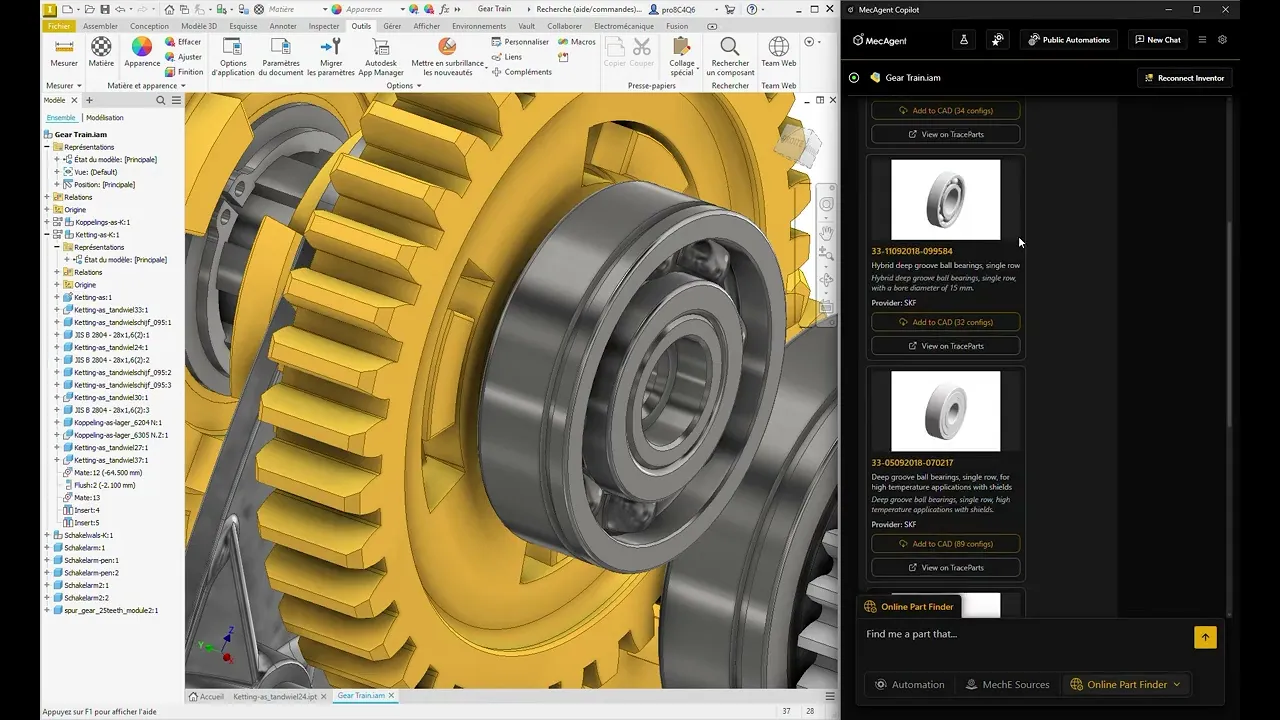Open Compléments add-ins manager
The width and height of the screenshot is (1280, 720).
pos(521,72)
